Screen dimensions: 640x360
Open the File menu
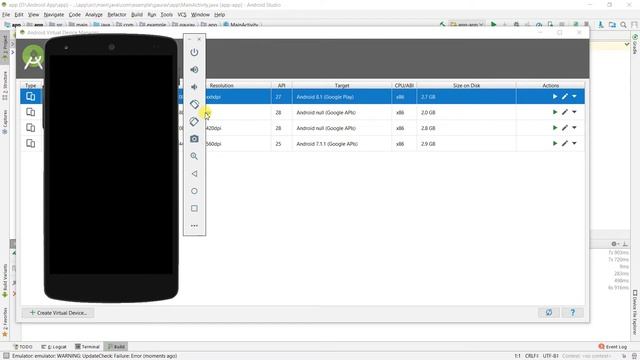(x=6, y=14)
